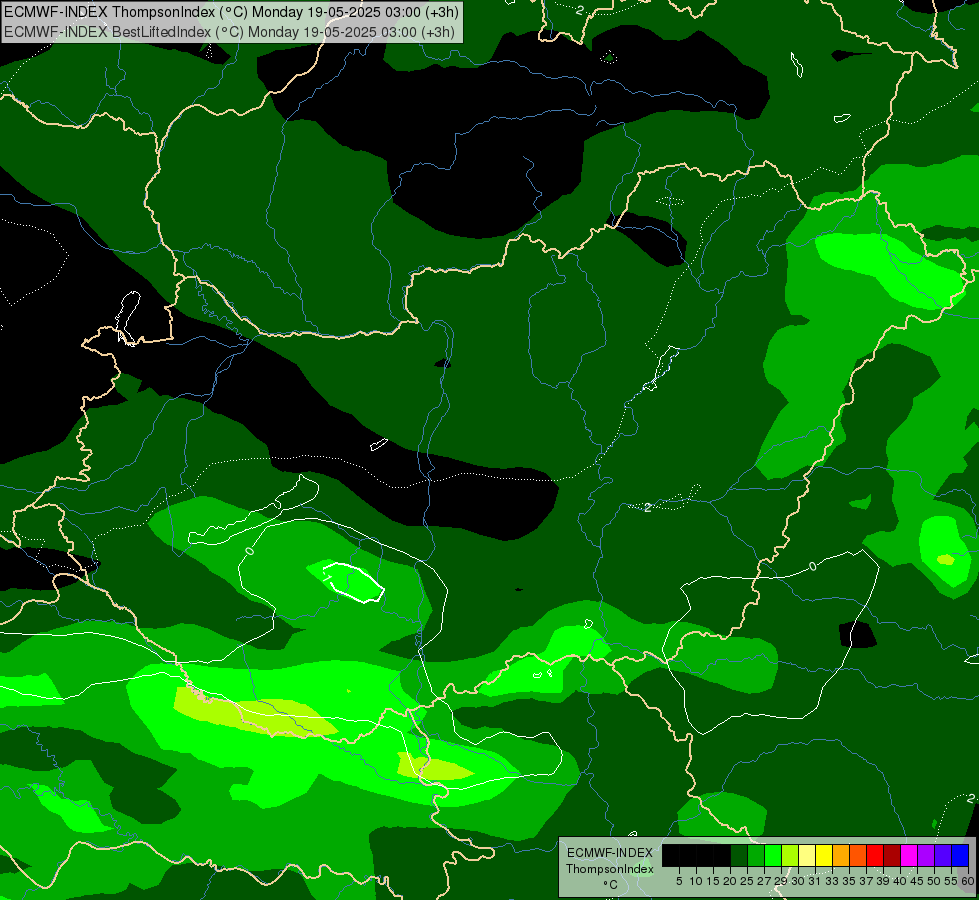Screen dimensions: 979x900
Task: Click the black 15–20 legend swatch
Action: point(722,855)
